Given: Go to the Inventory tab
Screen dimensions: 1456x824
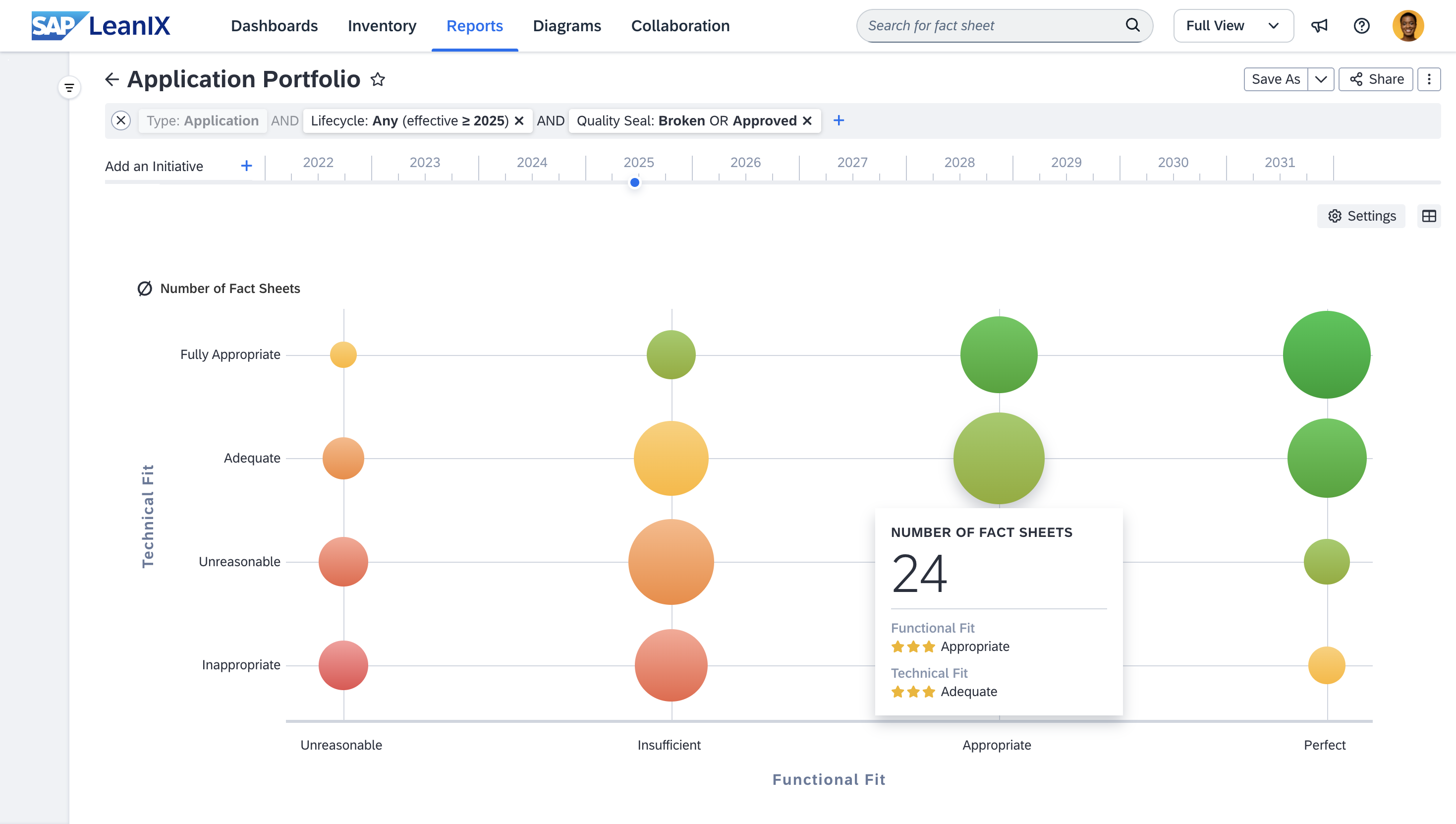Looking at the screenshot, I should 382,25.
